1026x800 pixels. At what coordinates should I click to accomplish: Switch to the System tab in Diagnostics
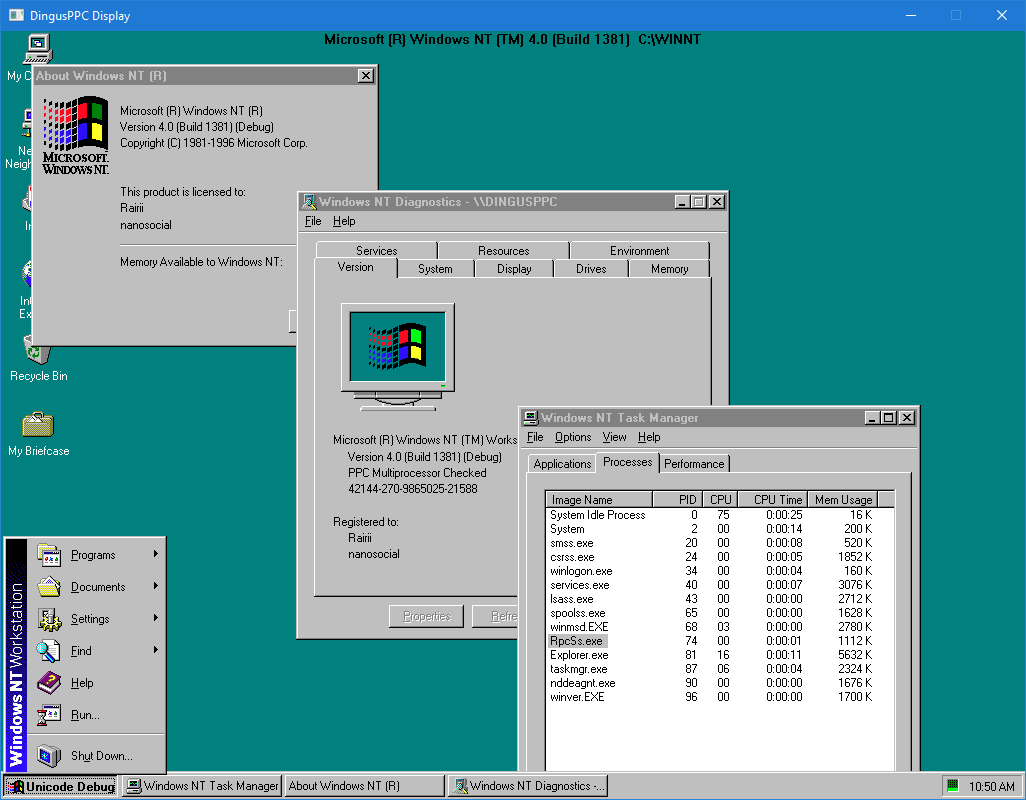tap(435, 269)
